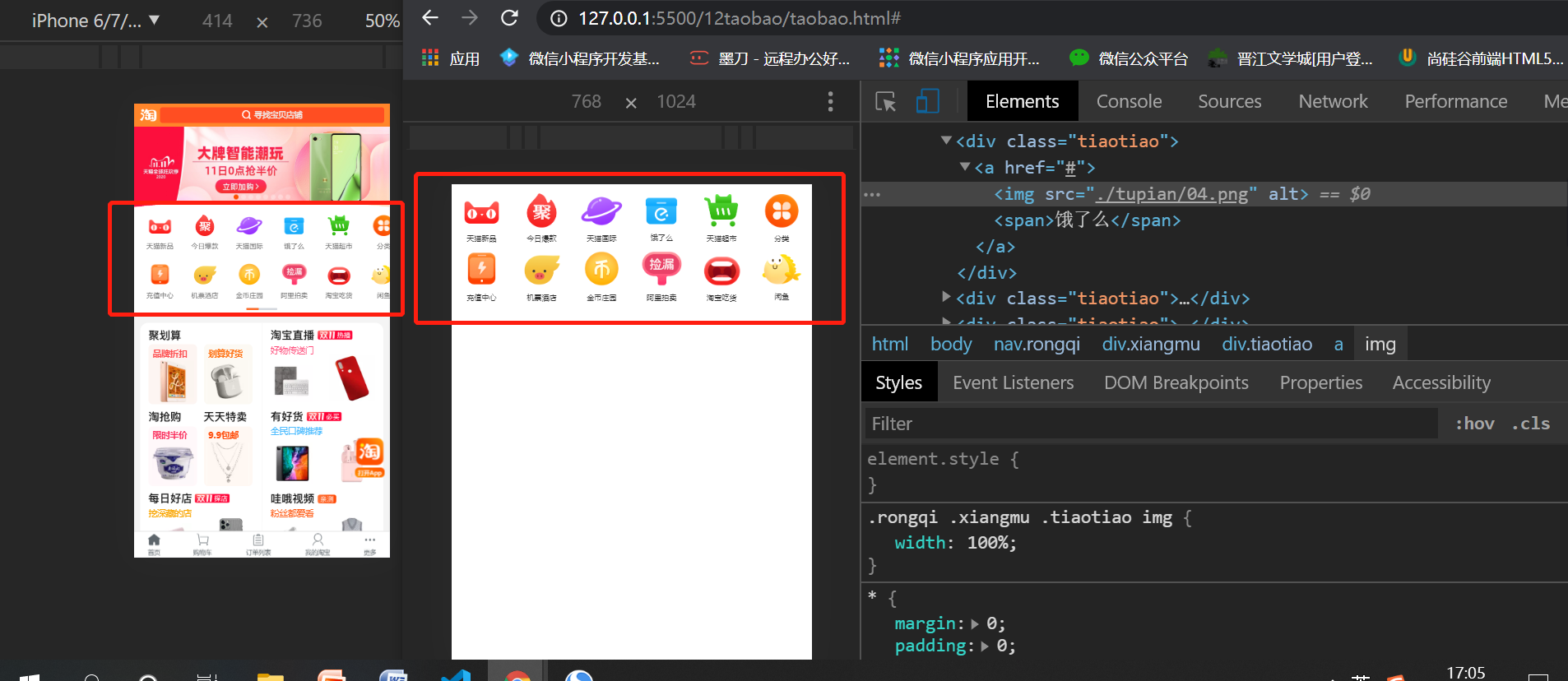Open the 墨刀 bookmark
Viewport: 1568px width, 681px height.
click(x=770, y=58)
